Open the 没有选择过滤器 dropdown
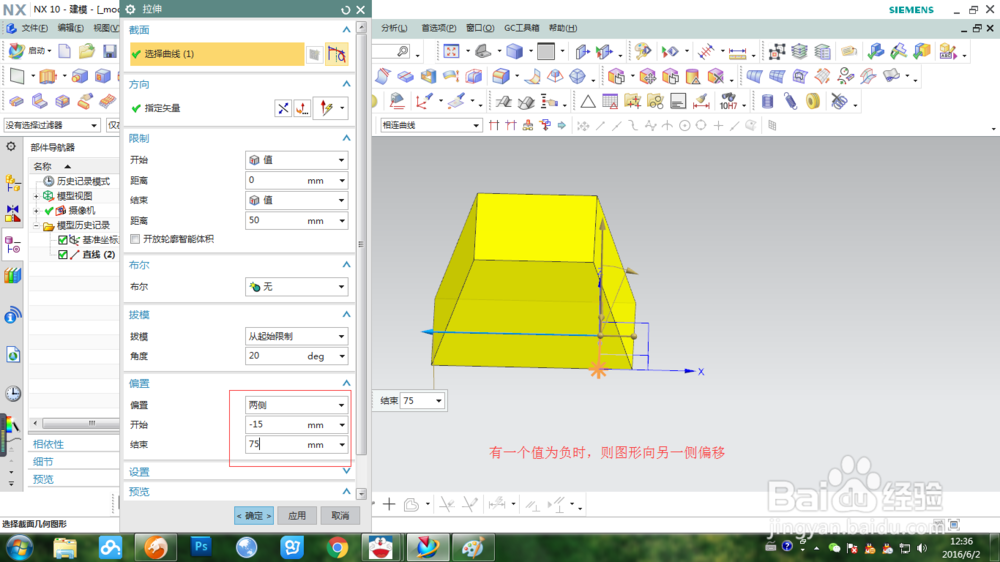Image resolution: width=1000 pixels, height=562 pixels. coord(52,125)
